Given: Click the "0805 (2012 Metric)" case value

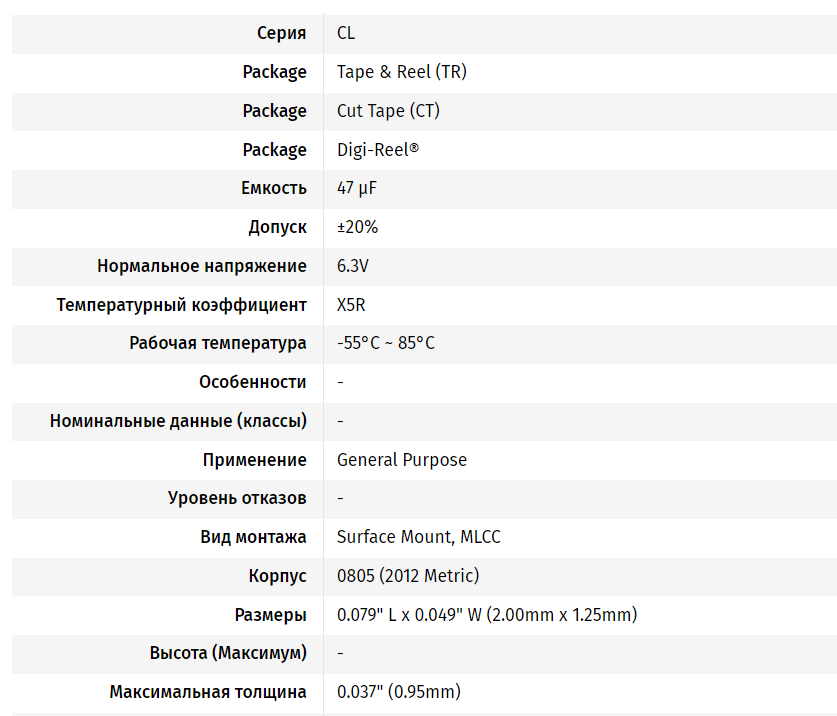Looking at the screenshot, I should pyautogui.click(x=408, y=576).
